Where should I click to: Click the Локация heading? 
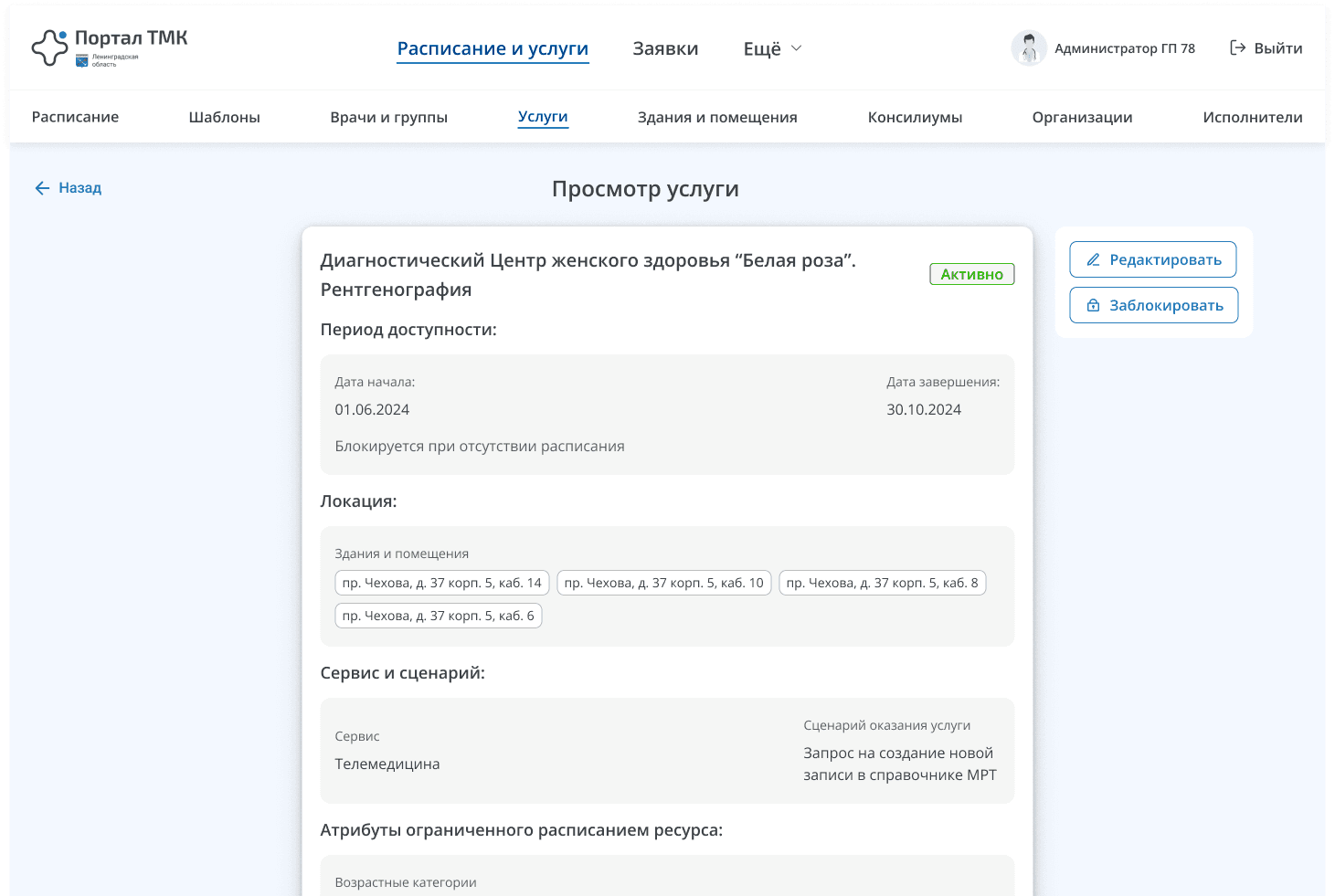(x=358, y=501)
